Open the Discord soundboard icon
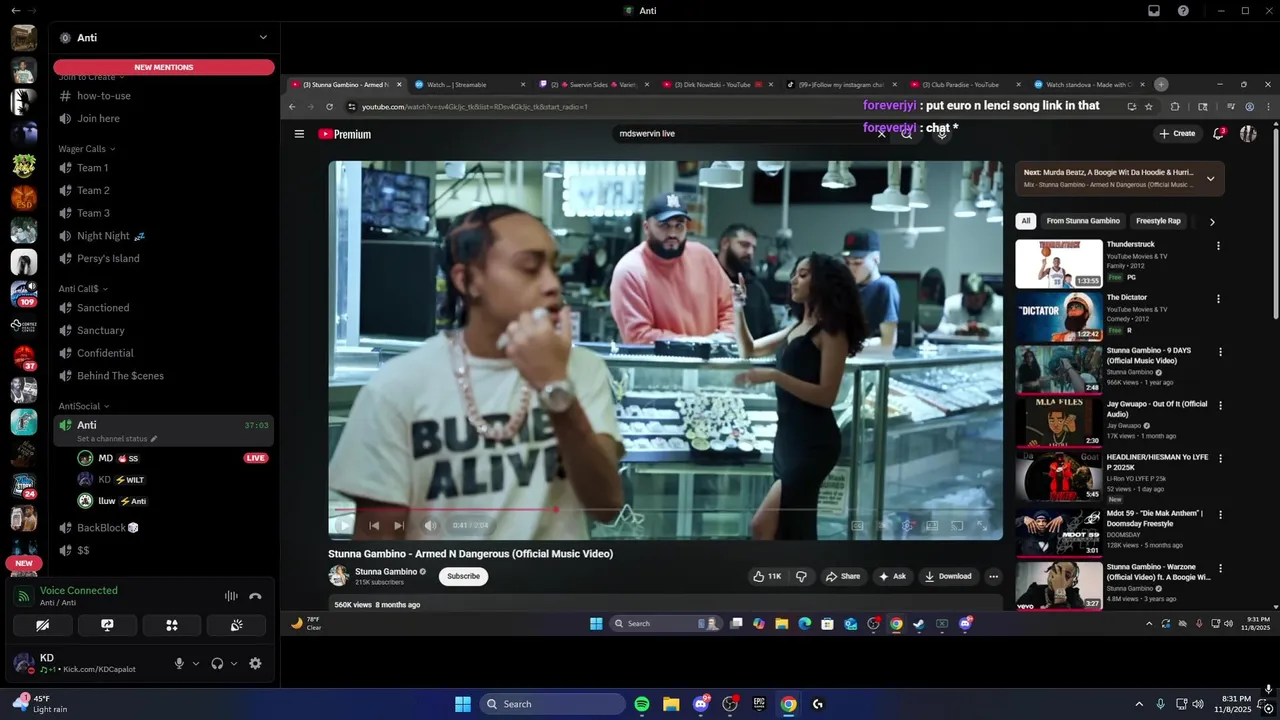The height and width of the screenshot is (720, 1280). click(236, 625)
